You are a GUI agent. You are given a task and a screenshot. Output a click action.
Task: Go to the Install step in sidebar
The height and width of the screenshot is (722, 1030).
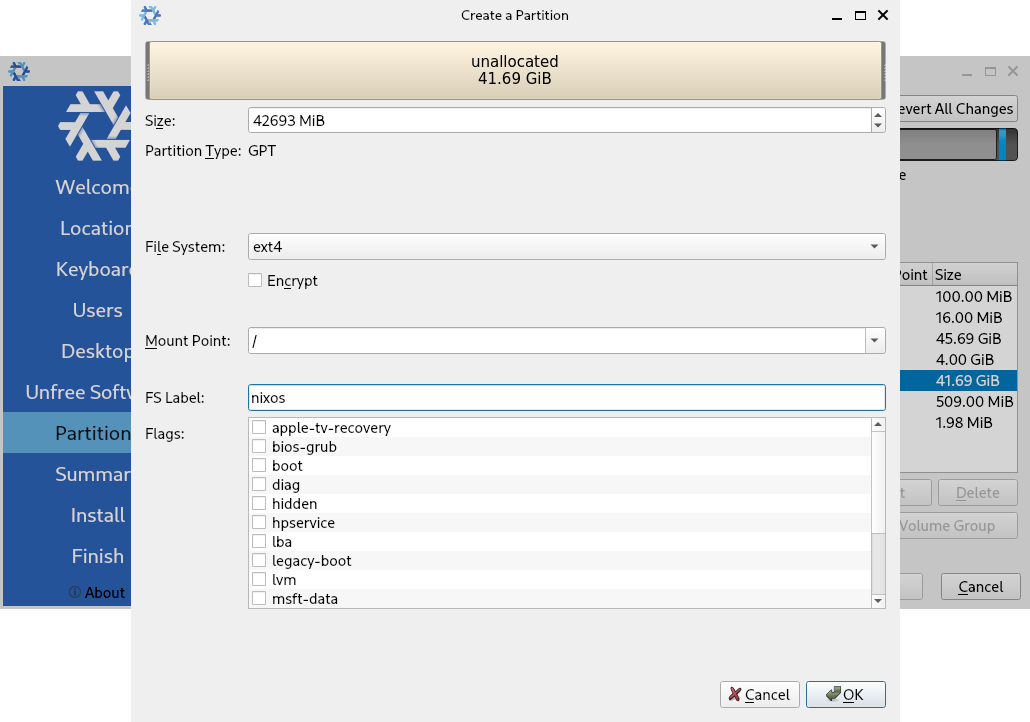tap(97, 515)
